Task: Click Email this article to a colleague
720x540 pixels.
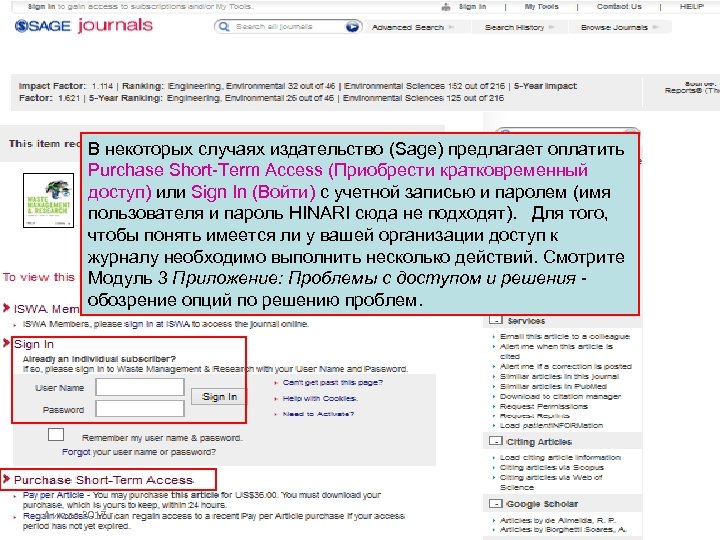Action: 565,336
